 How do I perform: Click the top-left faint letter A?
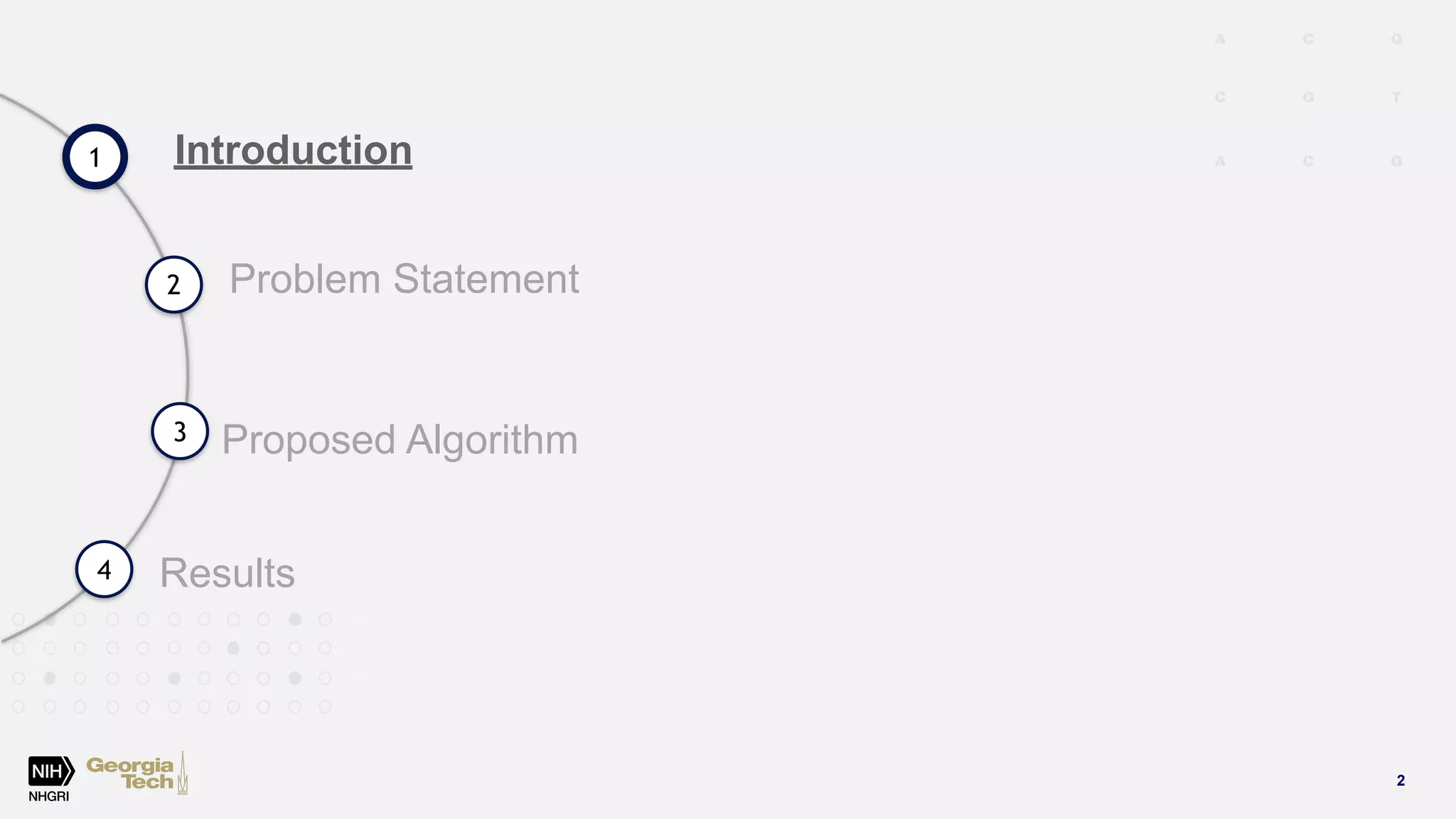1220,39
